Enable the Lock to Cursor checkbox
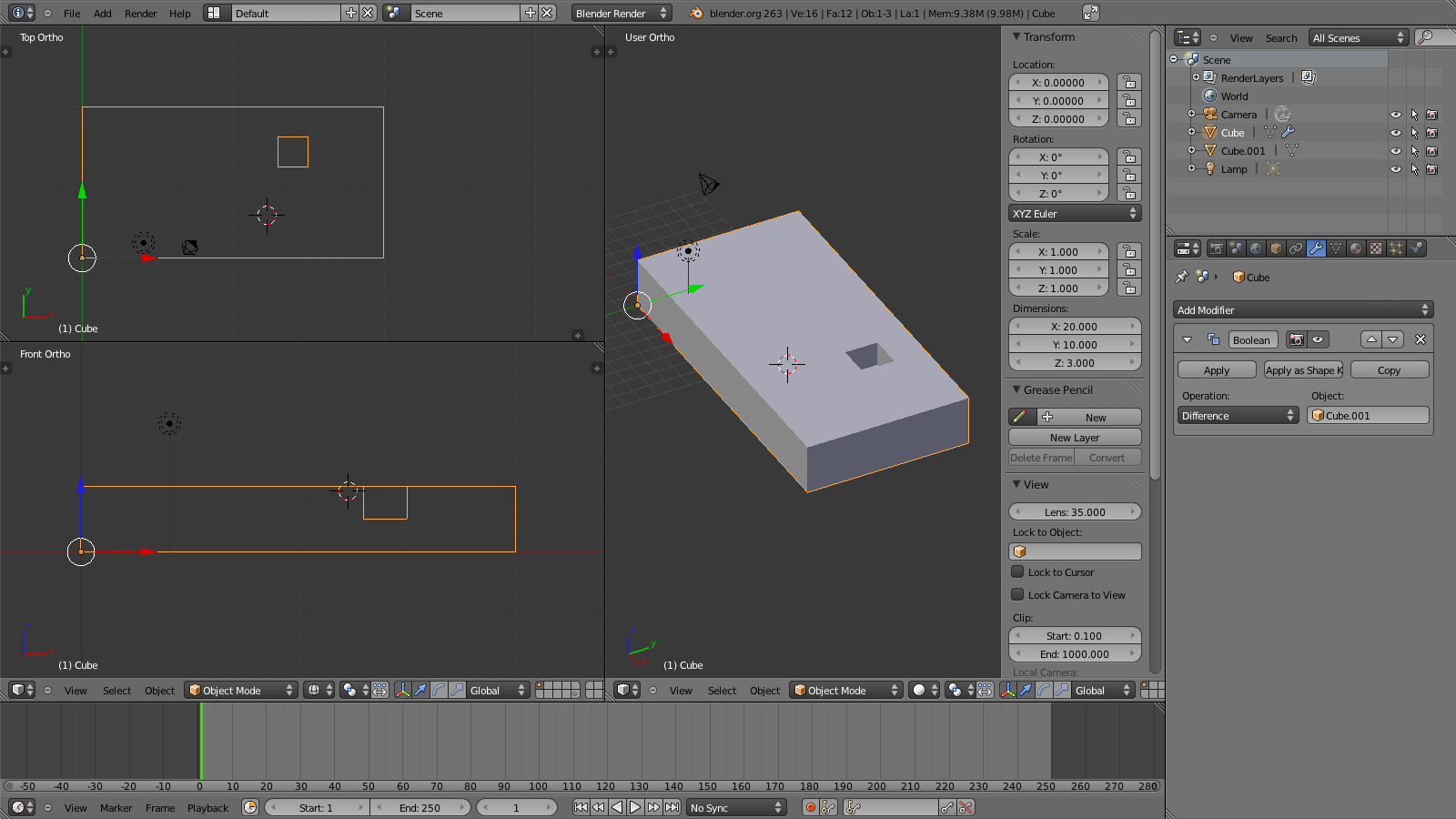1456x819 pixels. [x=1018, y=572]
